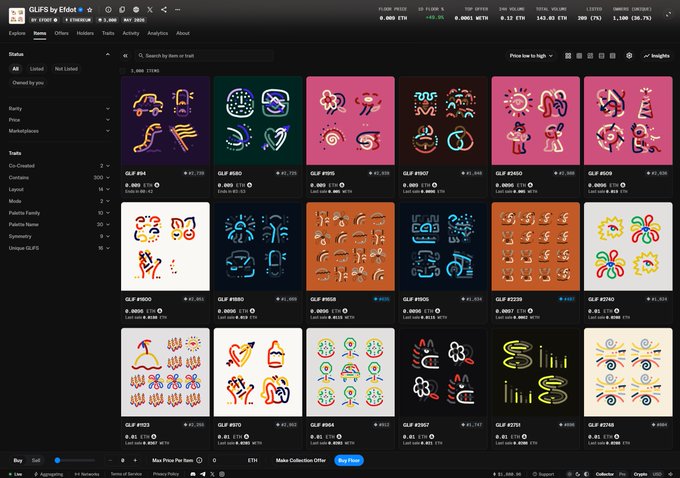Filter by Not Listed status
Viewport: 680px width, 478px height.
tap(66, 69)
